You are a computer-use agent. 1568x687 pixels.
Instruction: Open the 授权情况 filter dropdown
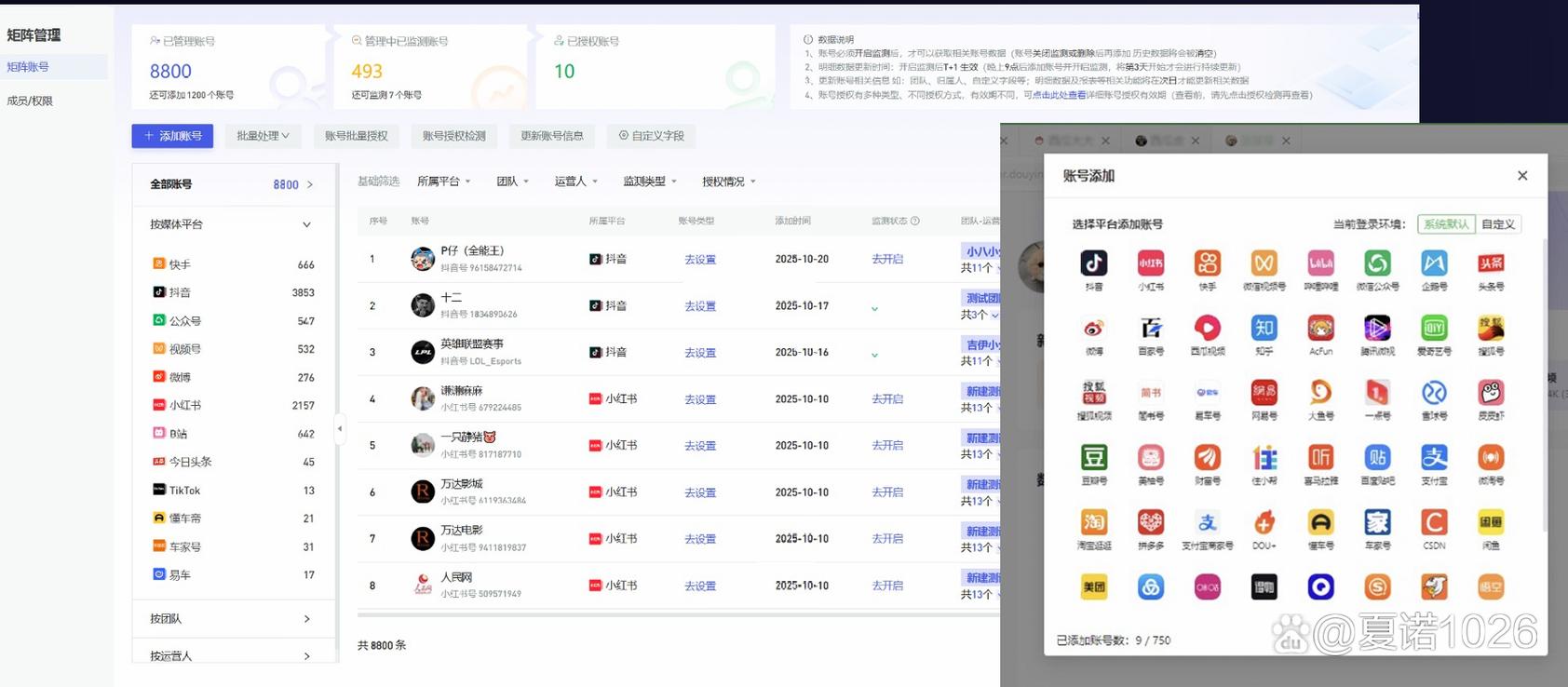point(729,182)
